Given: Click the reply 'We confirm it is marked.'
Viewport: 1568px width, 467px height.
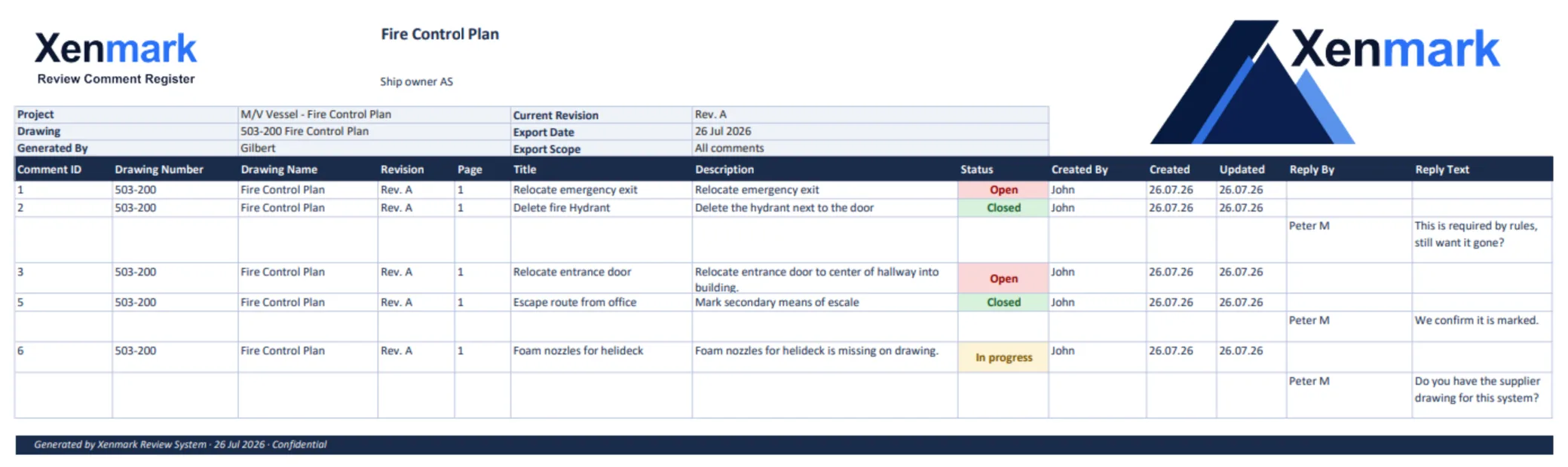Looking at the screenshot, I should click(x=1476, y=320).
